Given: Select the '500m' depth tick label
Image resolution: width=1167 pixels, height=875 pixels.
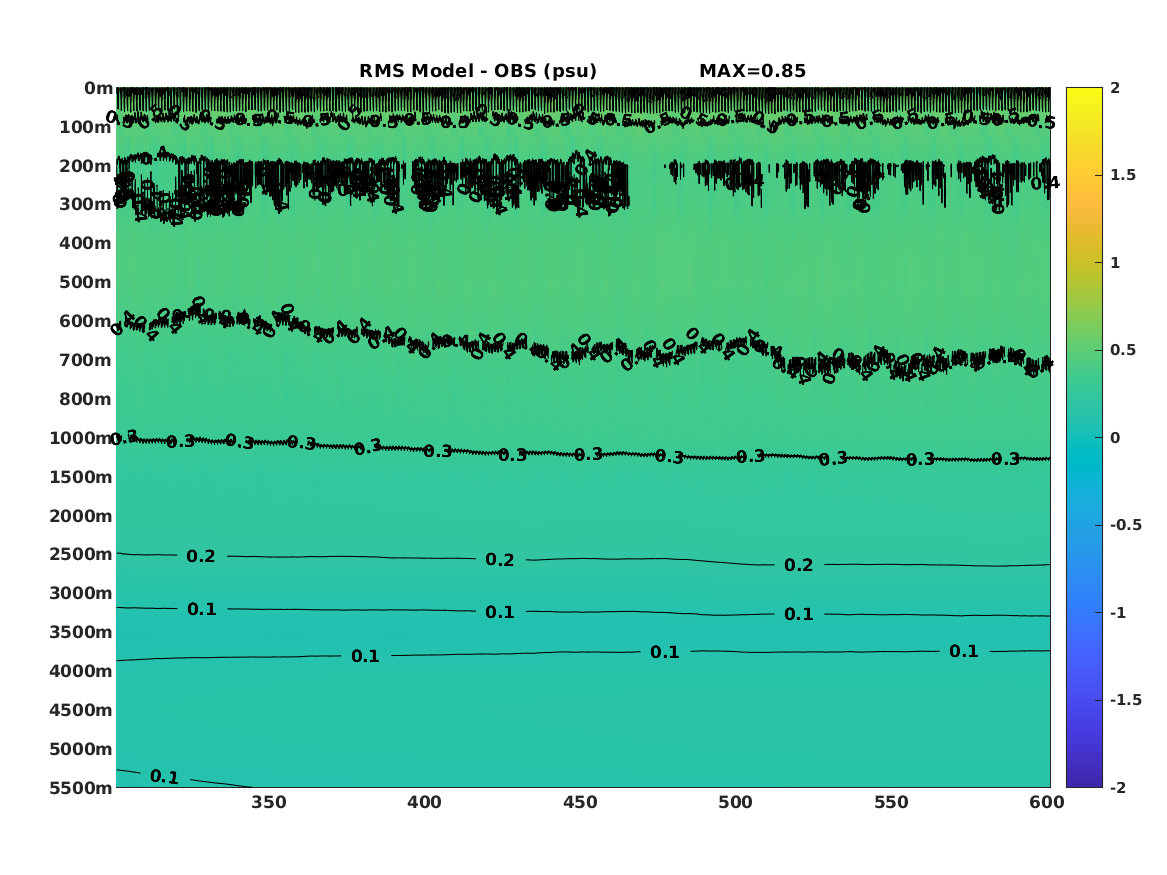Looking at the screenshot, I should click(x=86, y=283).
